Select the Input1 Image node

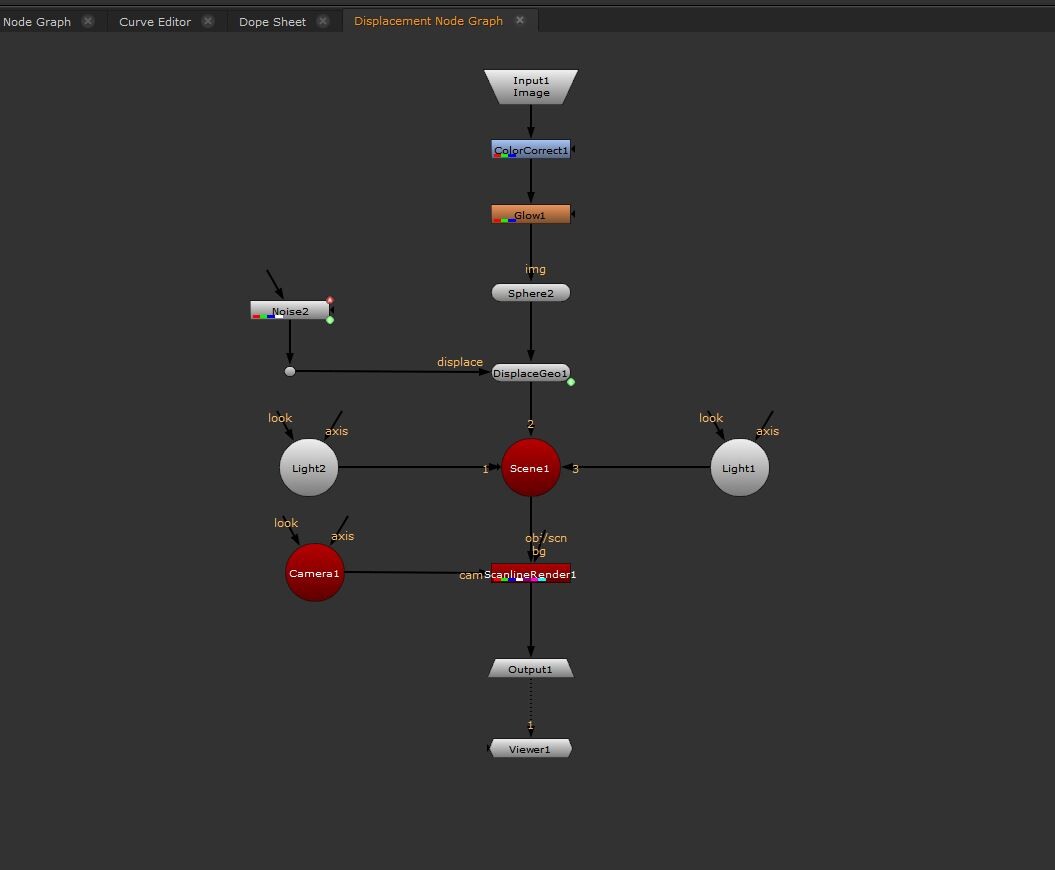[x=530, y=86]
